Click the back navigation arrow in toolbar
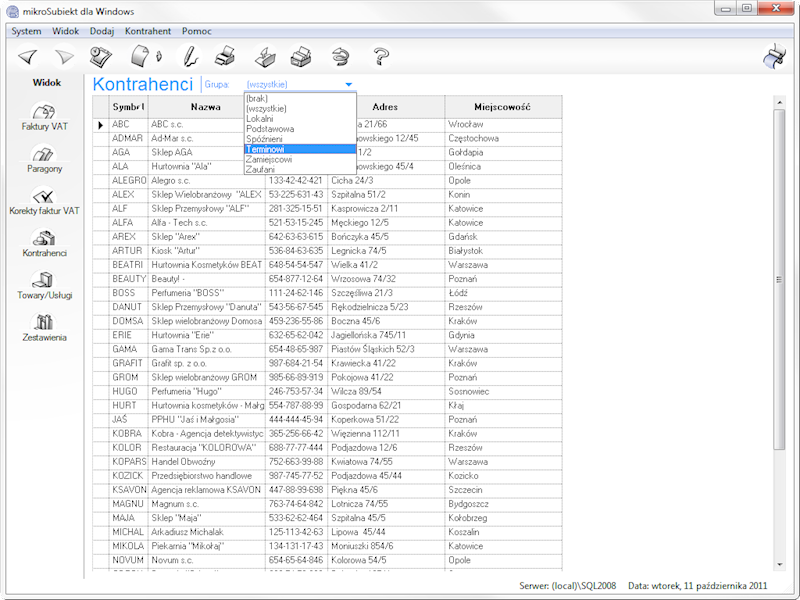 [x=28, y=56]
